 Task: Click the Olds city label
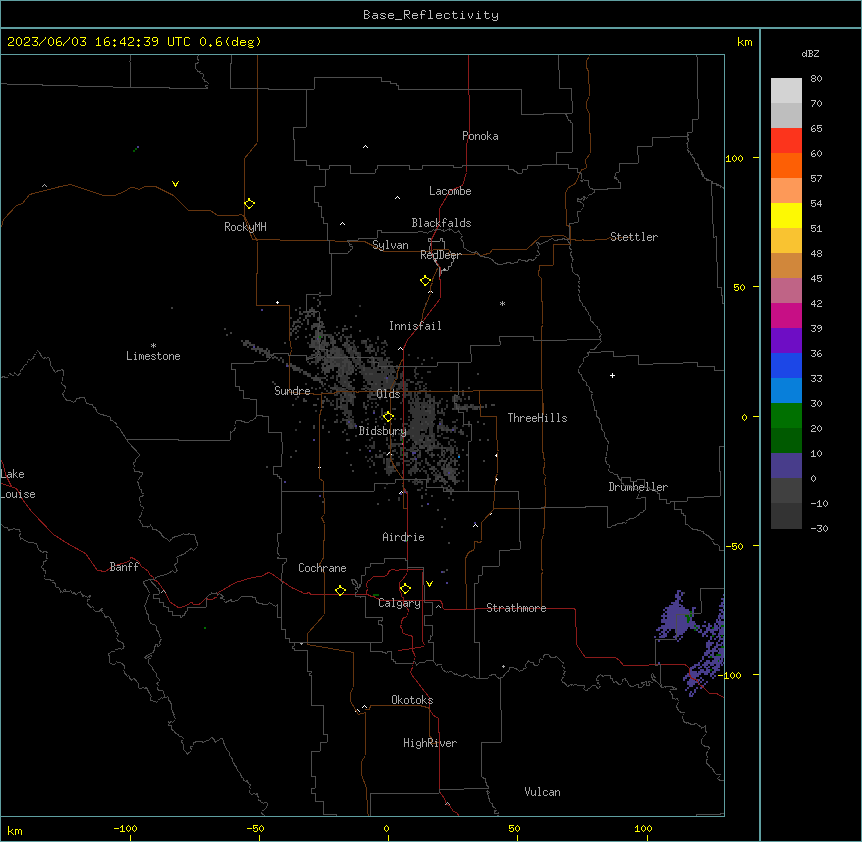(x=388, y=394)
